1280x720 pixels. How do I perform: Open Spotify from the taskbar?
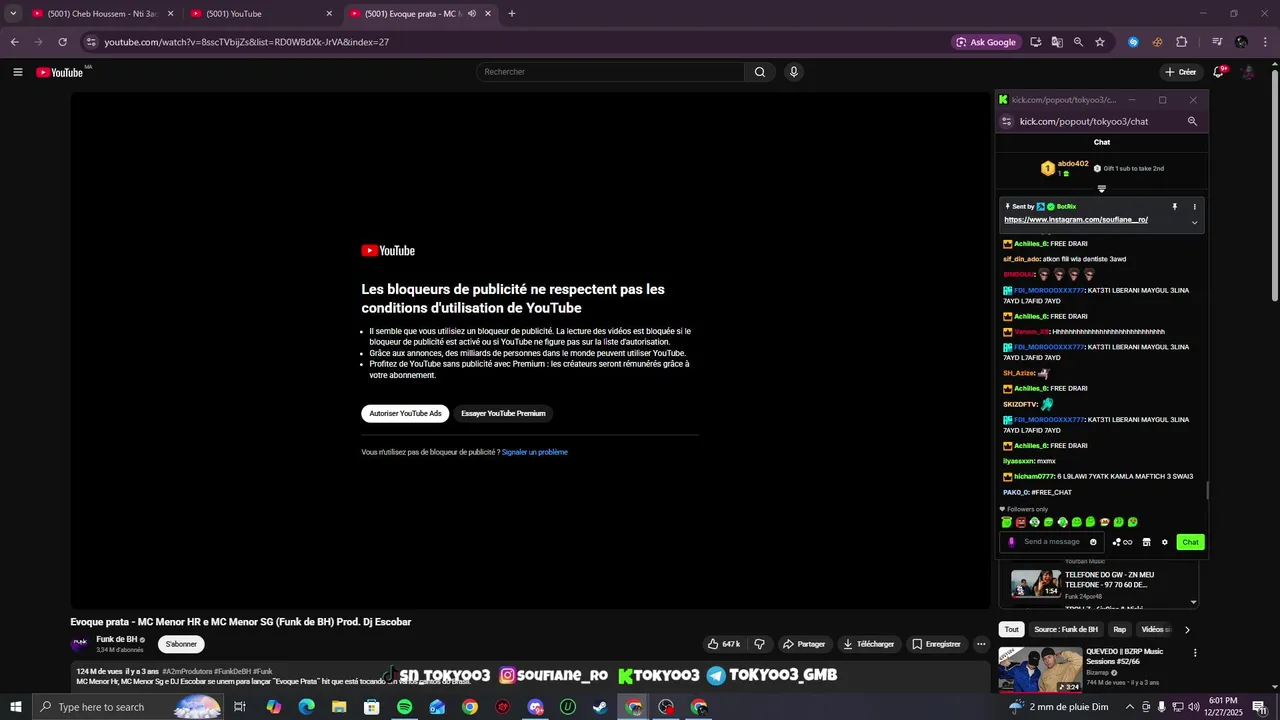click(404, 707)
